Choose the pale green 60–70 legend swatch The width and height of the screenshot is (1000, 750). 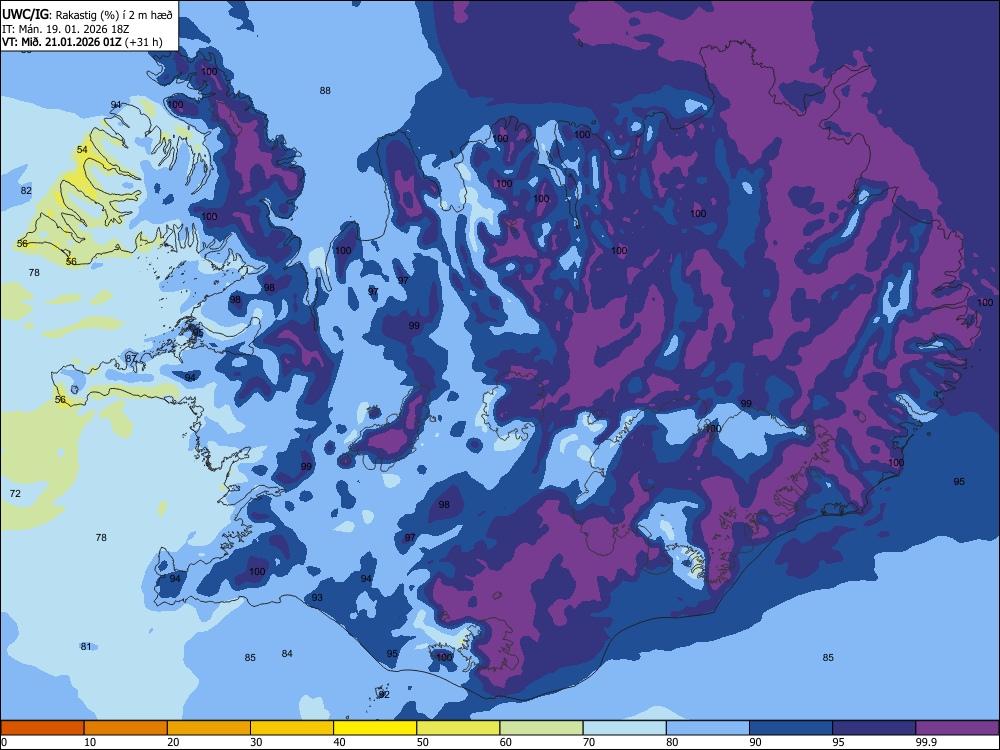[x=541, y=728]
